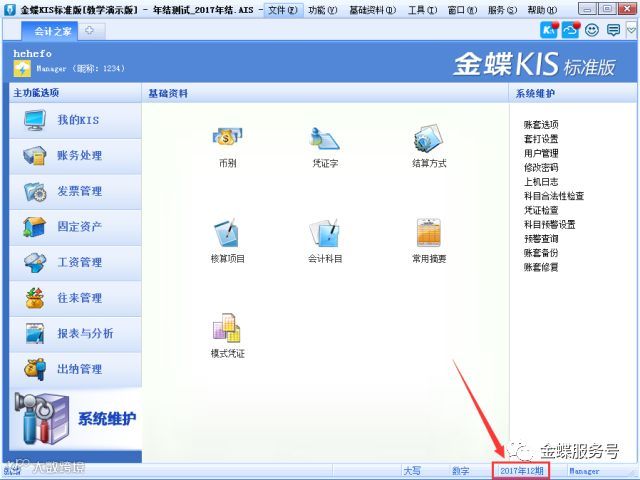Open the 基础资料 menu

click(x=372, y=10)
